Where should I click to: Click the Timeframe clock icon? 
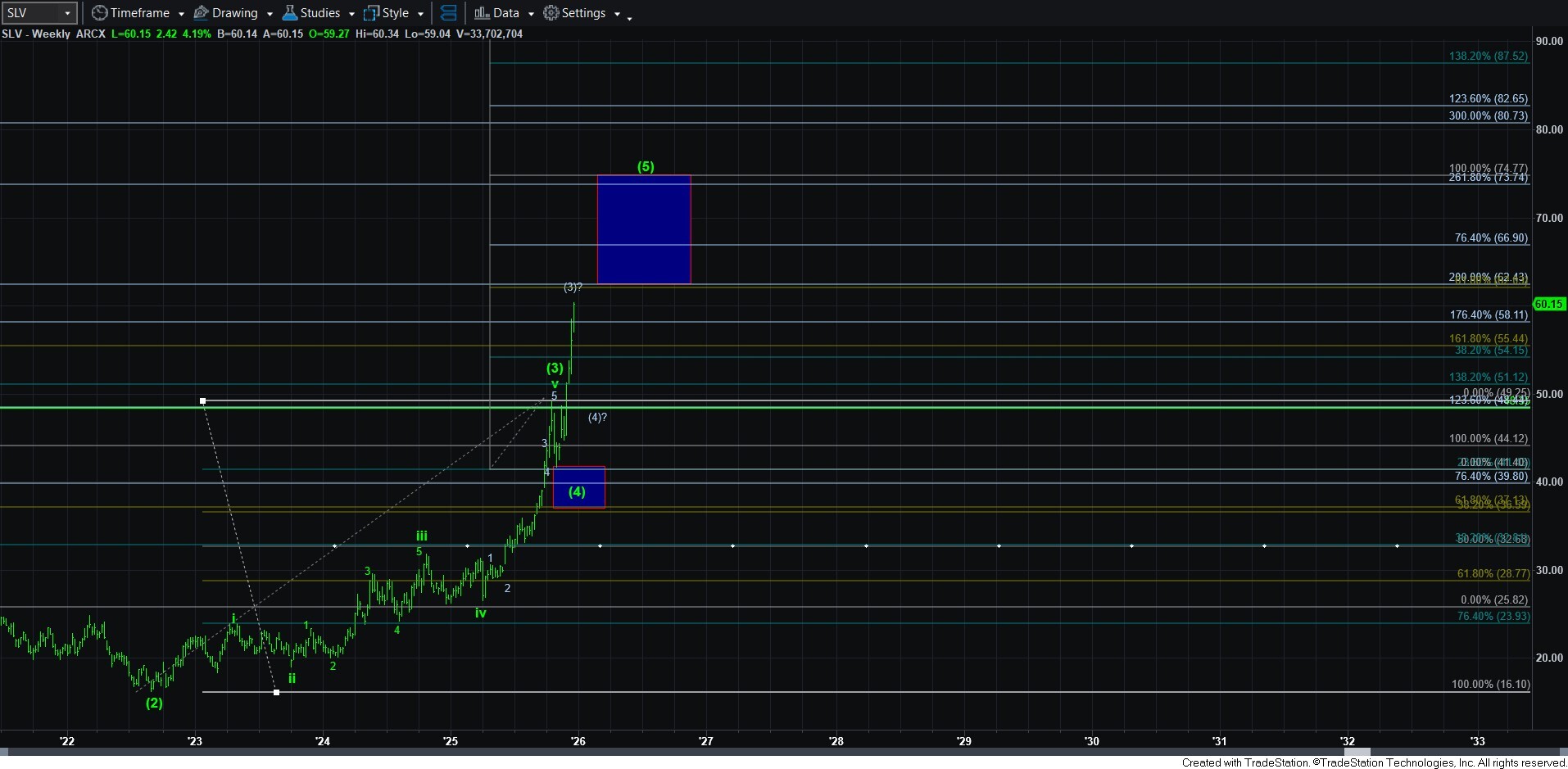[x=99, y=13]
